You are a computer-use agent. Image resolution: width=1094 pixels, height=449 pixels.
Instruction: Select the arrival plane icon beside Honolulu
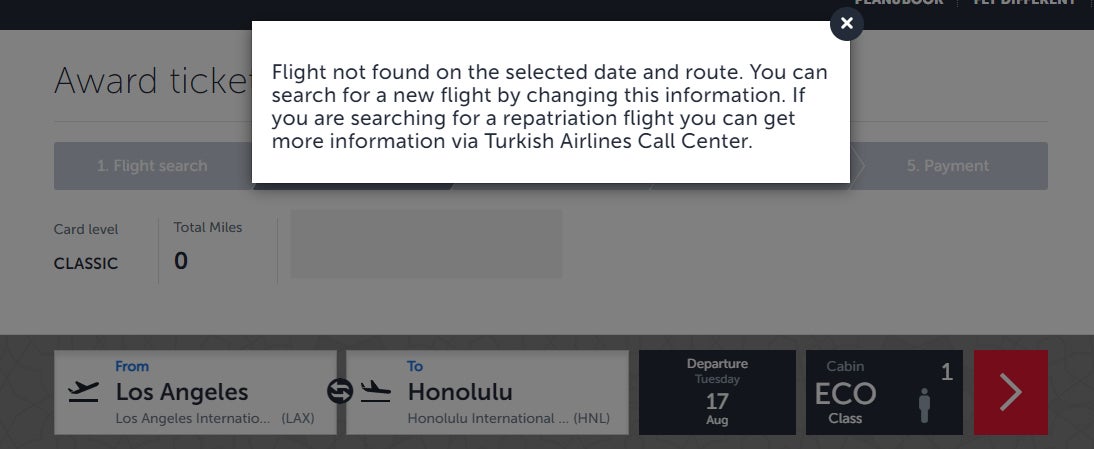375,392
